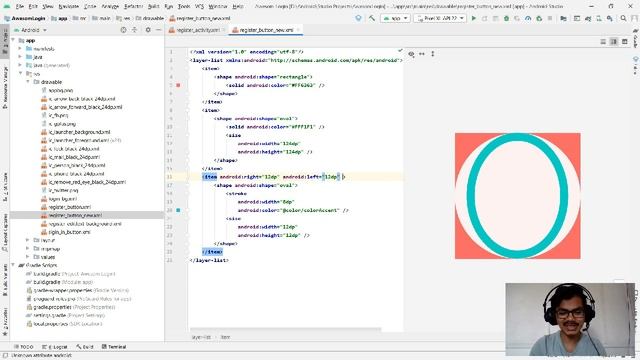Open the Build tool window button
The width and height of the screenshot is (640, 360).
84,347
